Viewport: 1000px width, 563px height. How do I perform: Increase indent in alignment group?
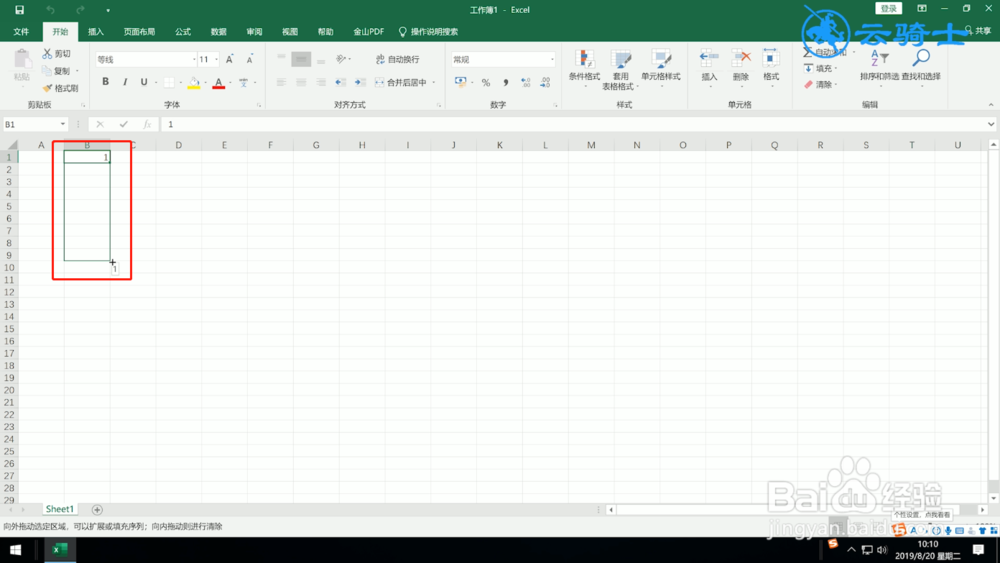pos(360,82)
